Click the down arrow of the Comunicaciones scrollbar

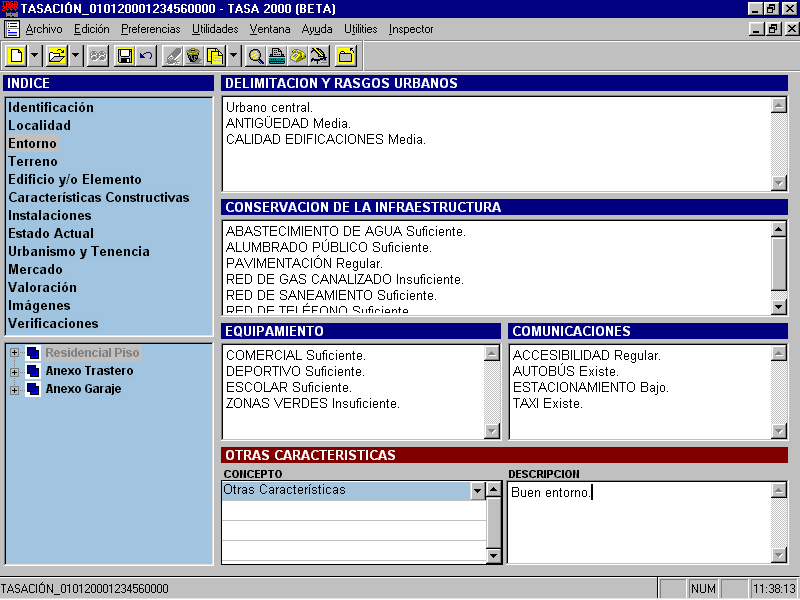779,431
